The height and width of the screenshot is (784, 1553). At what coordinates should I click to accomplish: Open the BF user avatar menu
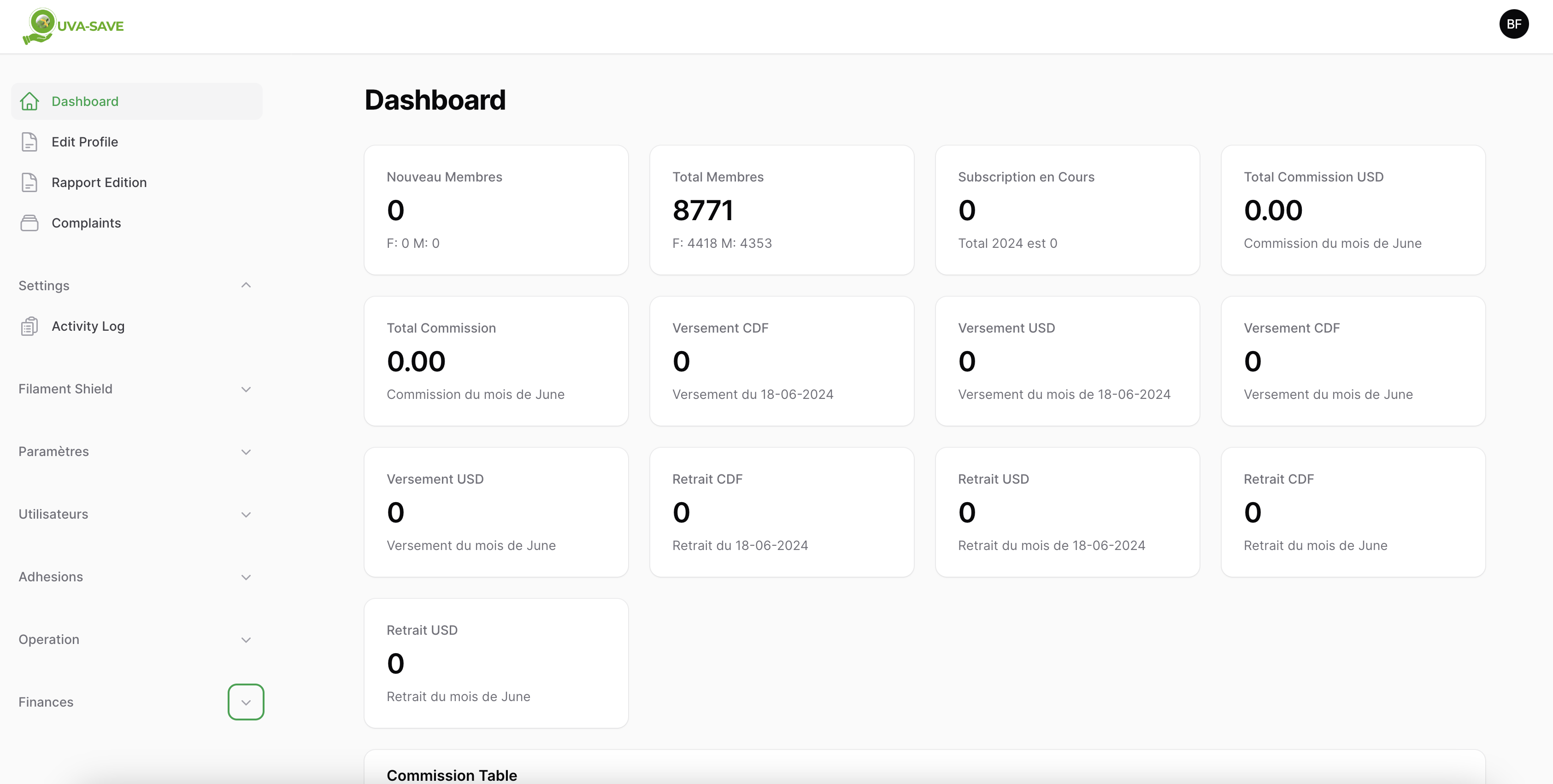[x=1513, y=24]
